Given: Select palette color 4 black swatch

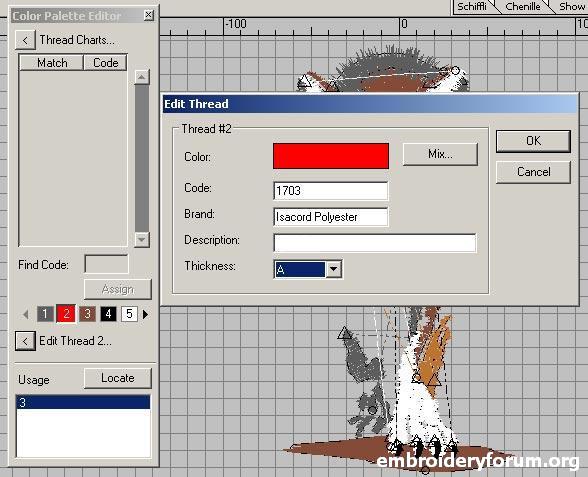Looking at the screenshot, I should point(108,314).
